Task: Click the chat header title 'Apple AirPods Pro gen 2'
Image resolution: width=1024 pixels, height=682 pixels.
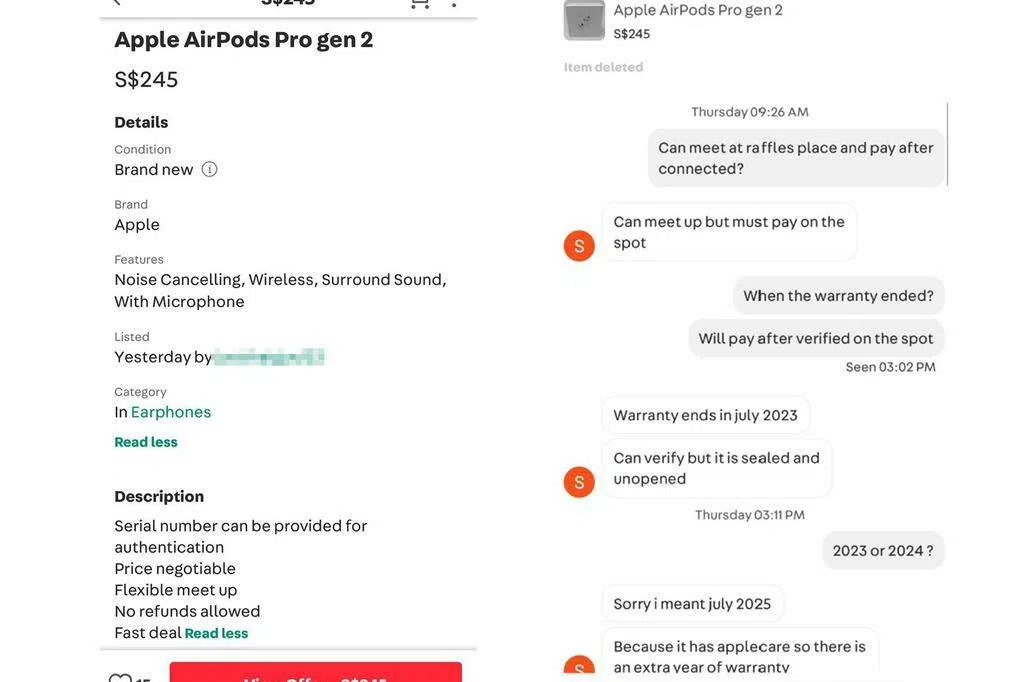Action: tap(697, 10)
